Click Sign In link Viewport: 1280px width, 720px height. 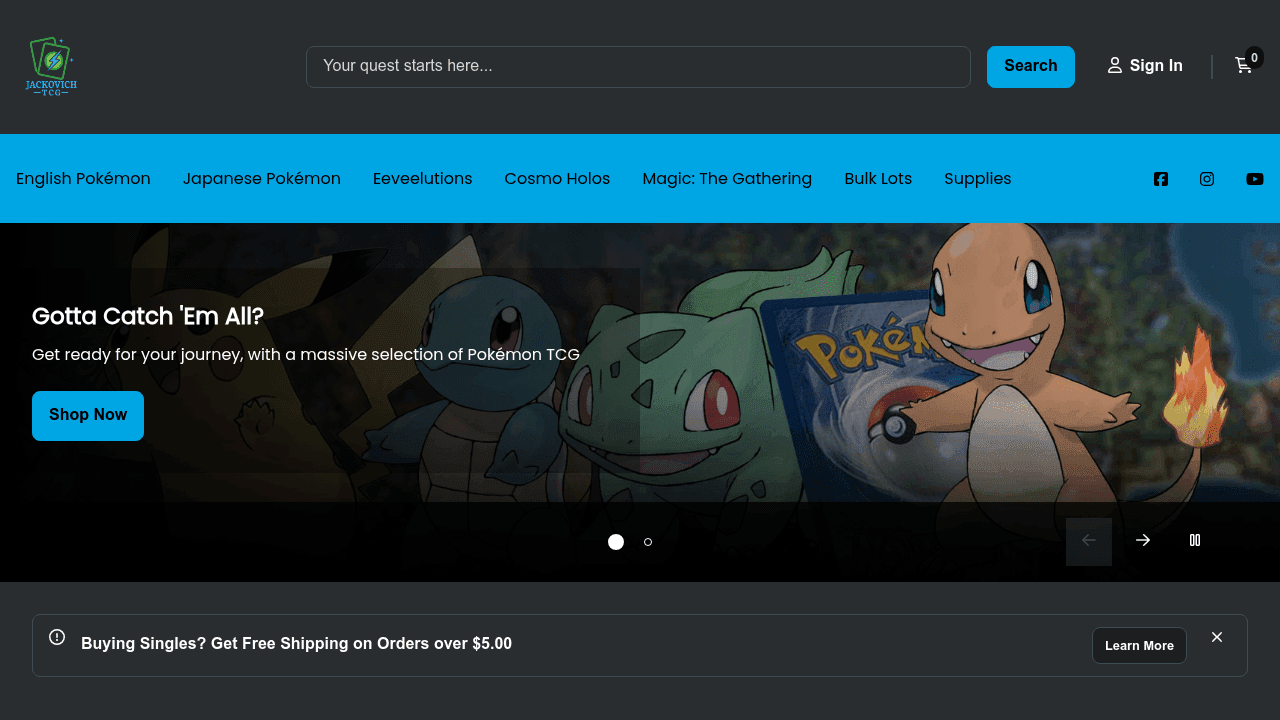click(1145, 66)
